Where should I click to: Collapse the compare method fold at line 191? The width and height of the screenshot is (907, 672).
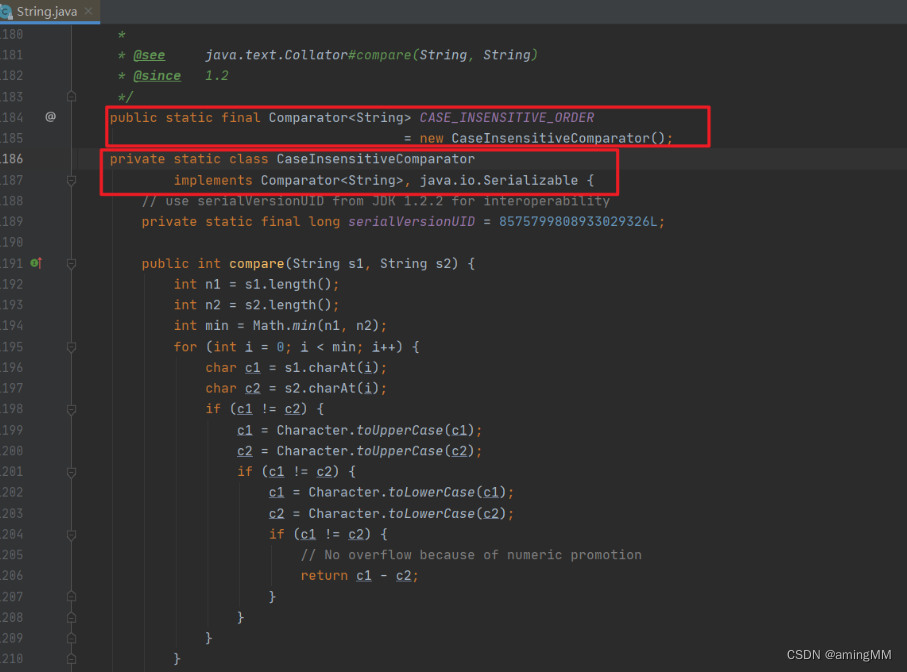(72, 264)
